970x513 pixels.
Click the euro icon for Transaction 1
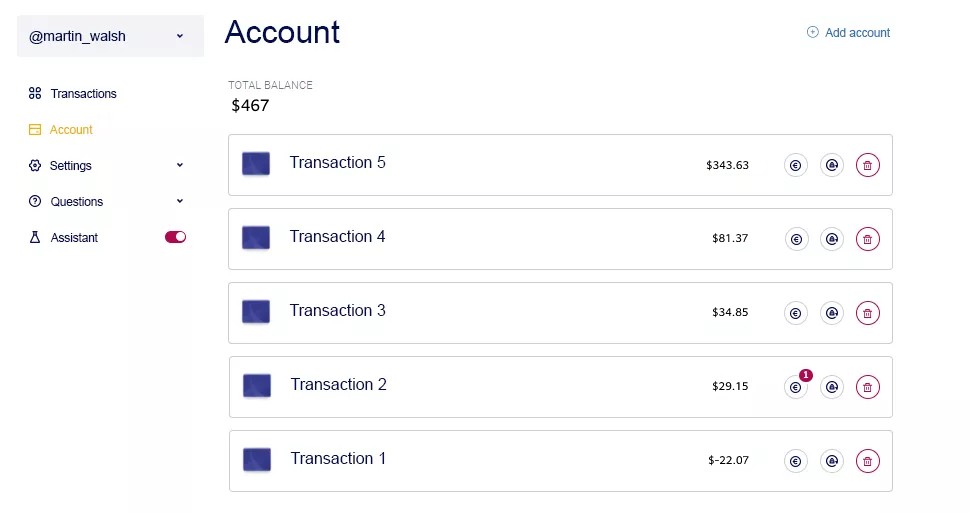point(796,461)
